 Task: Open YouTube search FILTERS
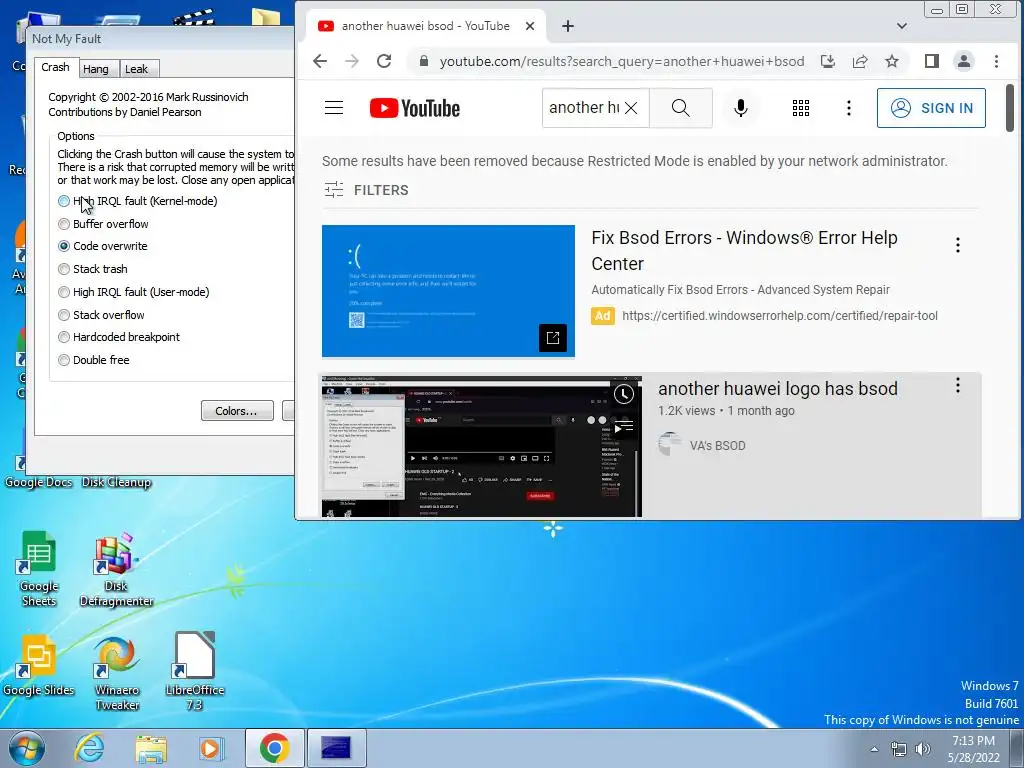click(366, 190)
